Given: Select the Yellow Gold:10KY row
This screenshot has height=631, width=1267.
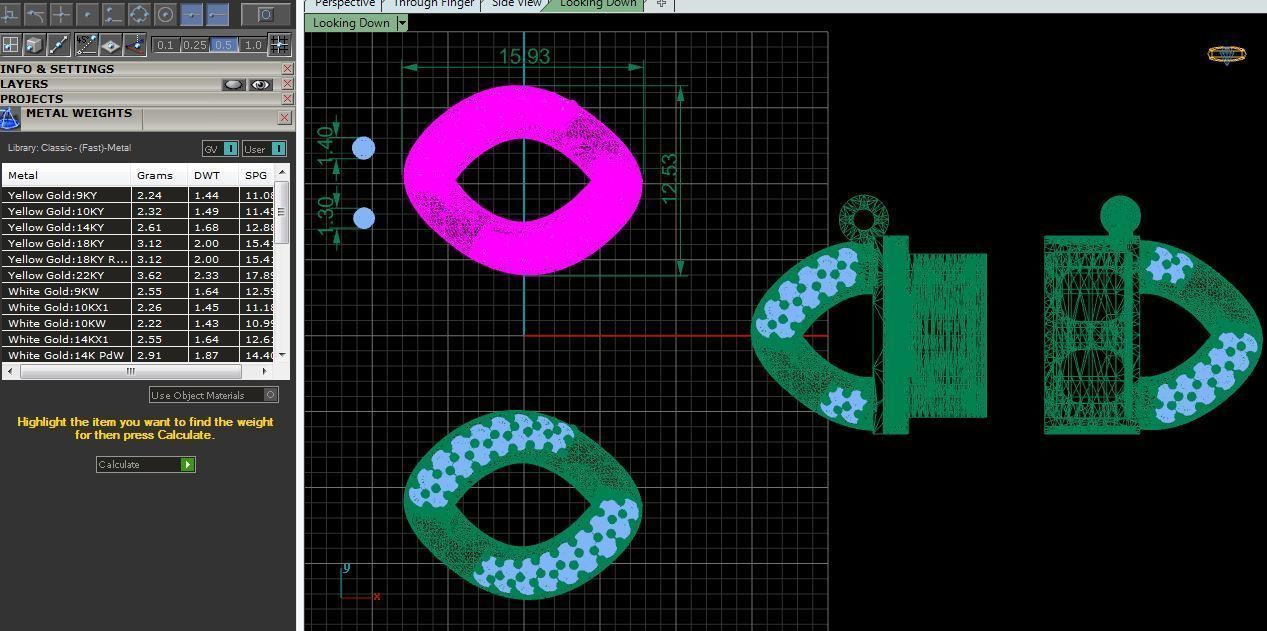Looking at the screenshot, I should 138,211.
